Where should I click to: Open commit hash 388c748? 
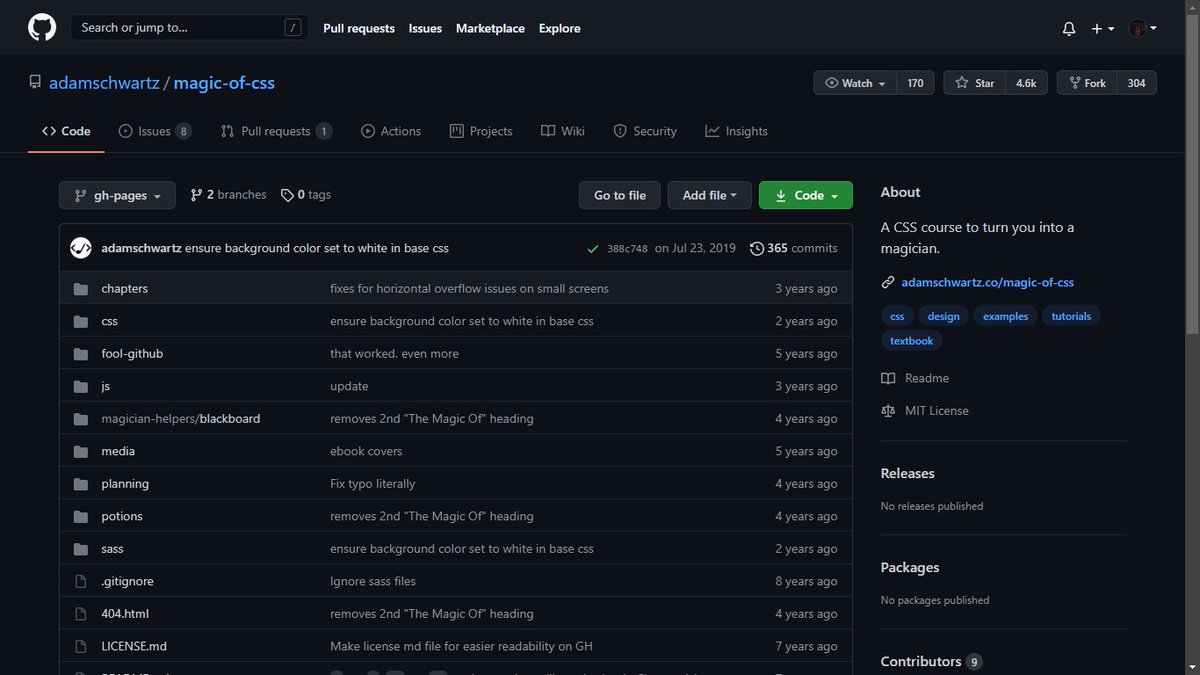point(627,248)
